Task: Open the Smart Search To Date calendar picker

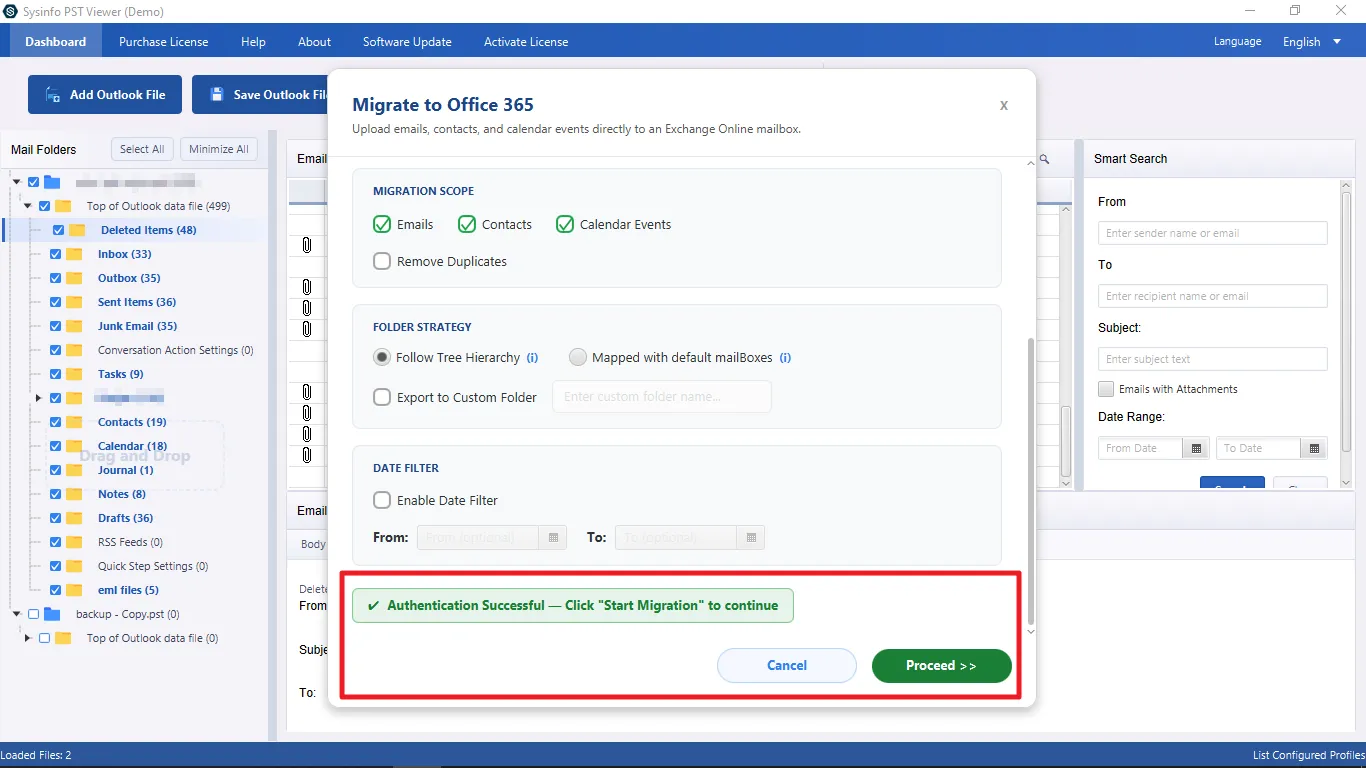Action: point(1315,448)
